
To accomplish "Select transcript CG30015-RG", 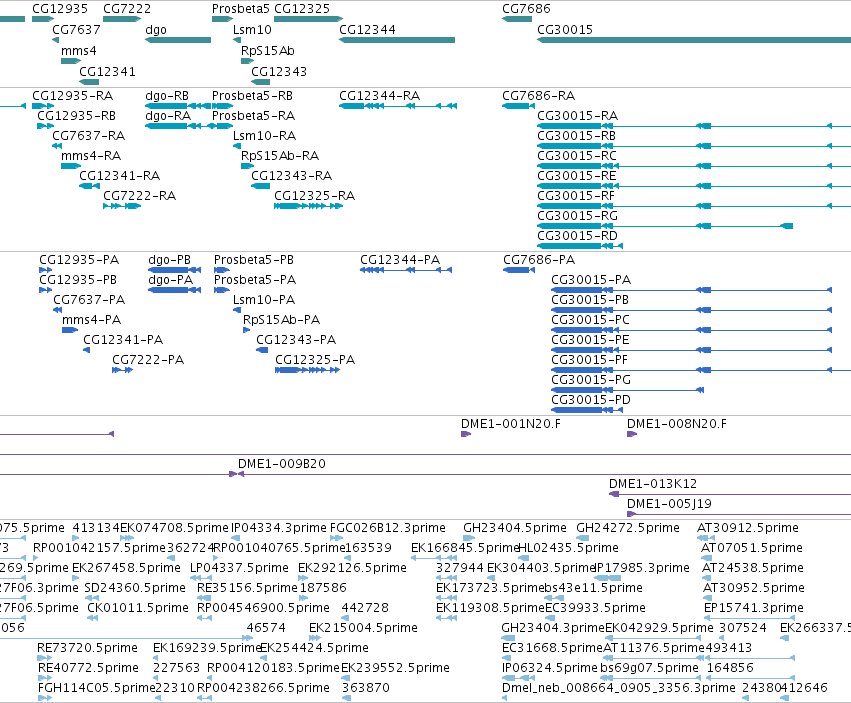I will pos(577,216).
